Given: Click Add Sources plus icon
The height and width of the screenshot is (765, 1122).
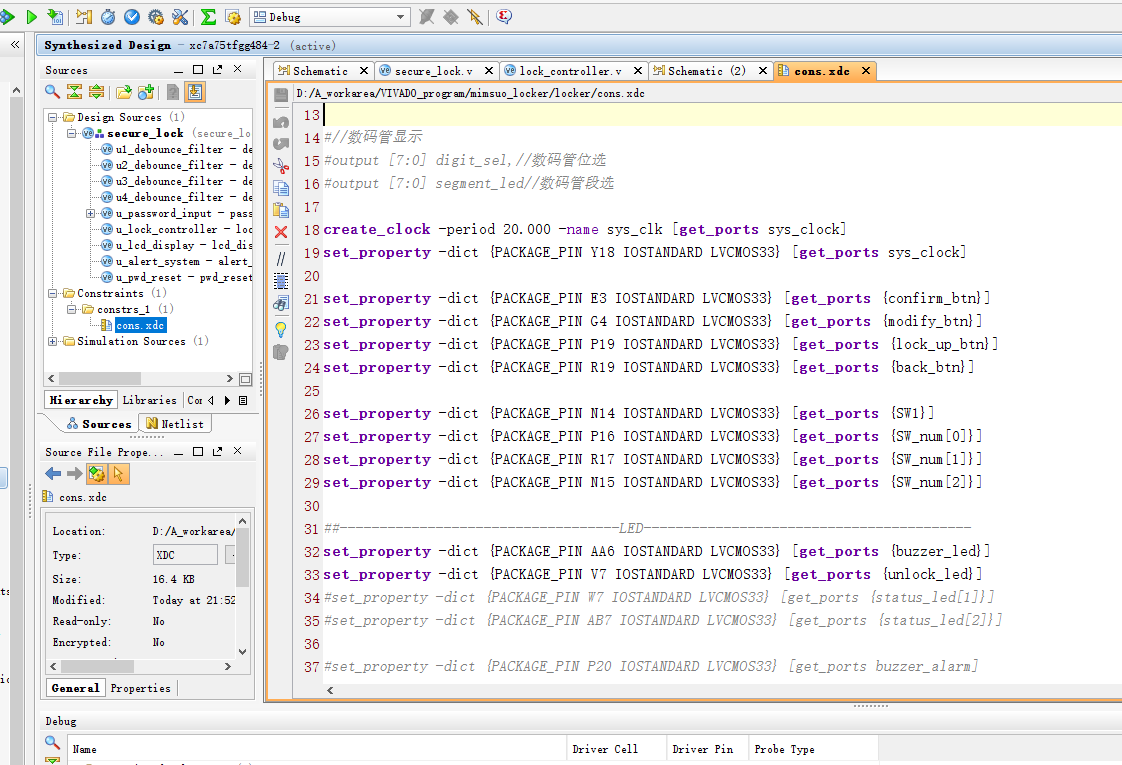Looking at the screenshot, I should coord(146,92).
